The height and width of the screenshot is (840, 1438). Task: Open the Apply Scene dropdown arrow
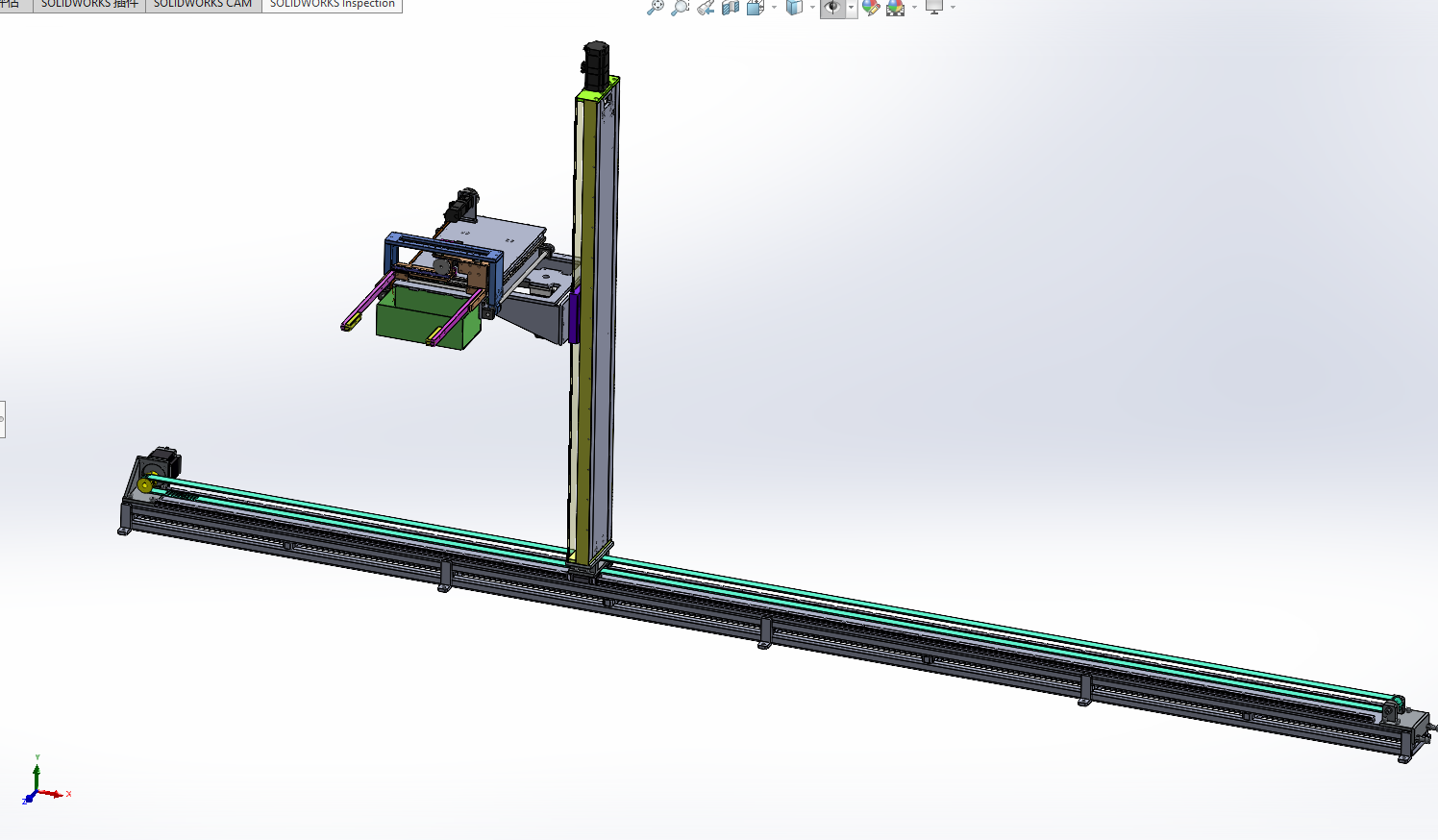[914, 8]
